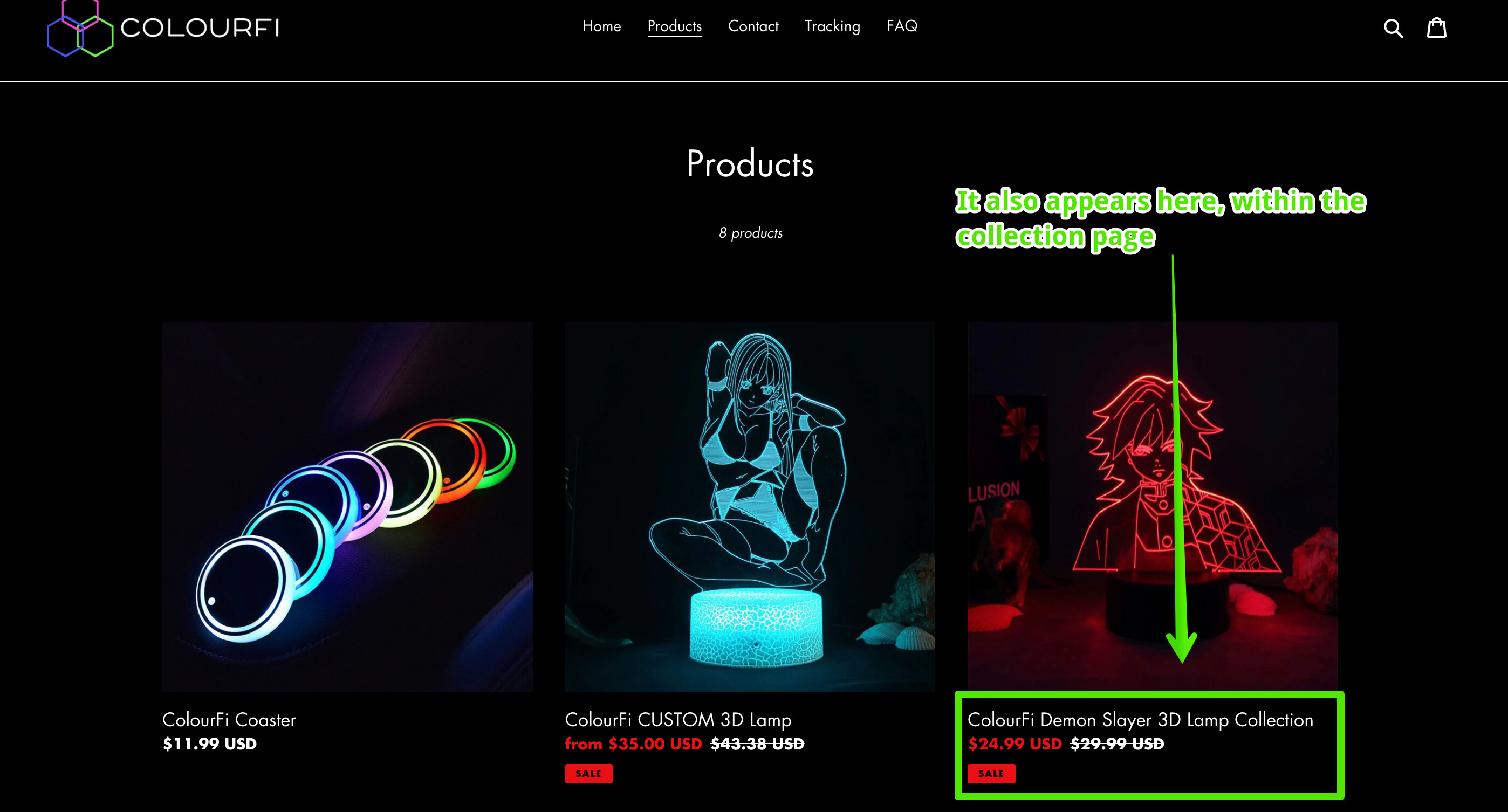Click the COLOURFI brand name text
The height and width of the screenshot is (812, 1508).
200,28
